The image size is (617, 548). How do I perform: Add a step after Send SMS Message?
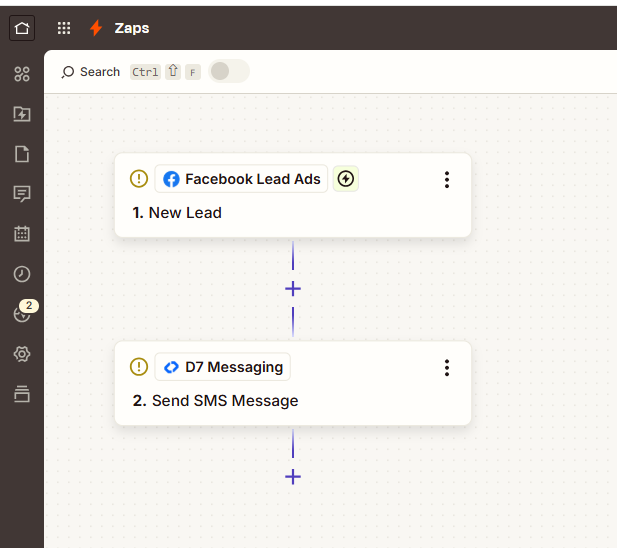pyautogui.click(x=293, y=477)
